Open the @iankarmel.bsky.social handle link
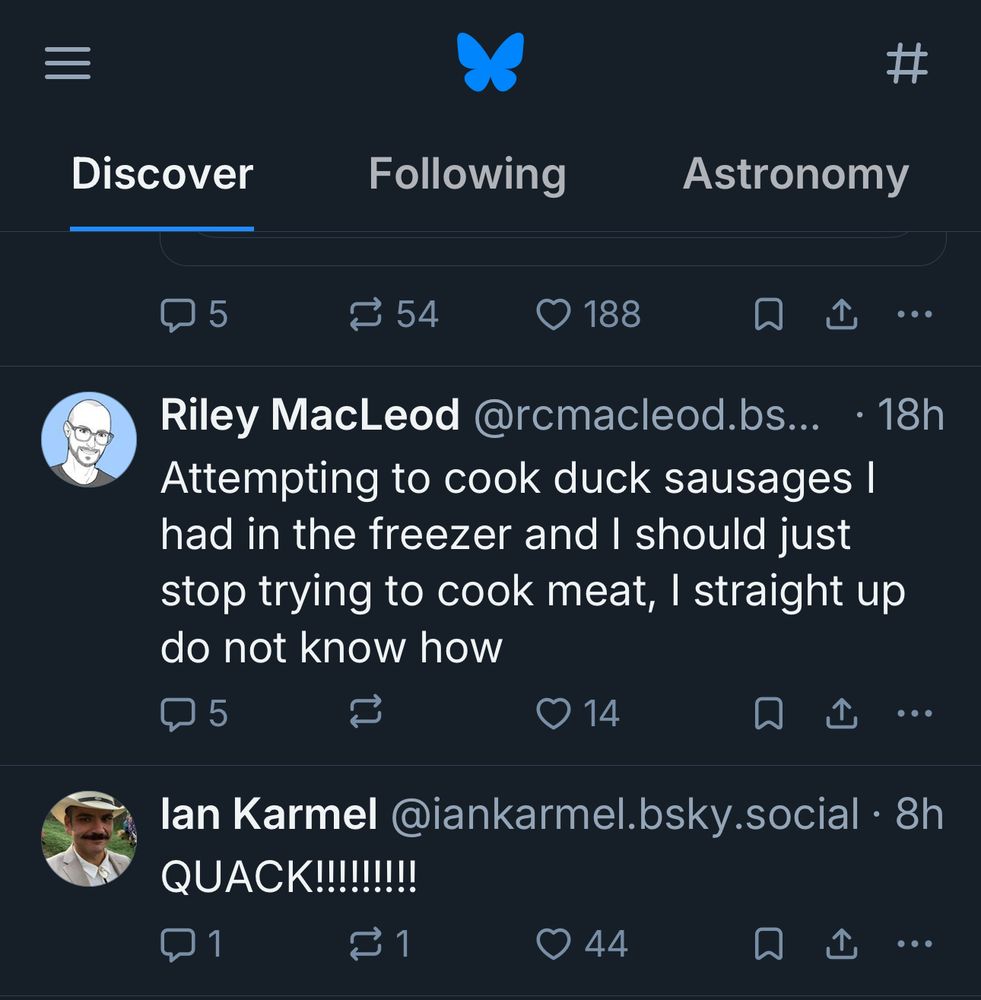 (624, 815)
